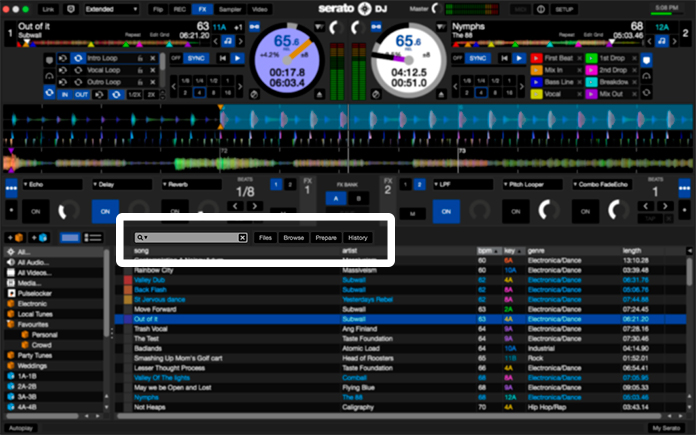
Task: Click the MIDI button
Action: click(520, 9)
